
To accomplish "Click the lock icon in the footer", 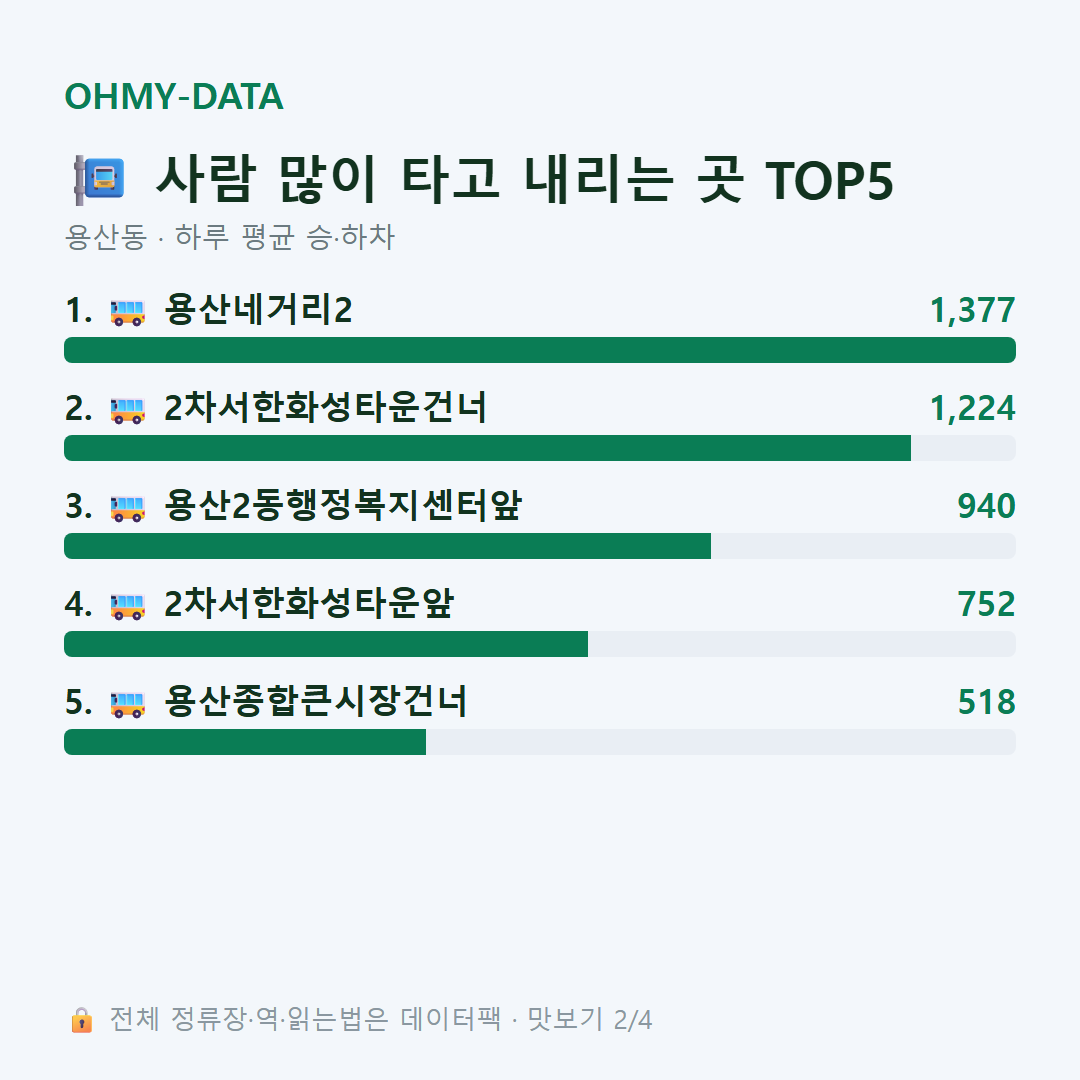I will click(x=81, y=1020).
